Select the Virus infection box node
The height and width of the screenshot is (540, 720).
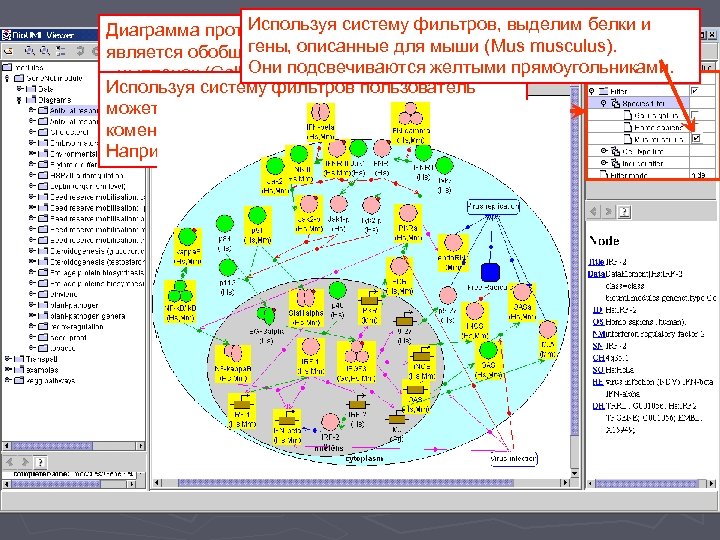(x=513, y=458)
